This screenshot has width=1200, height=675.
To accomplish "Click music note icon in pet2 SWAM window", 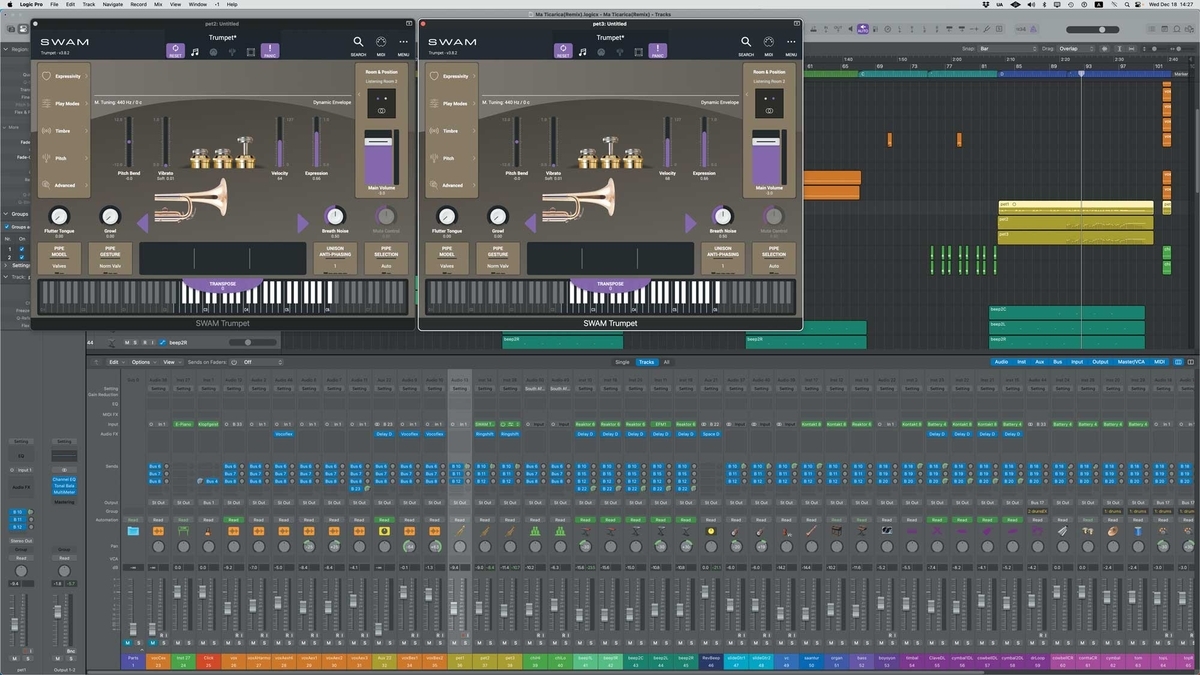I will tap(195, 52).
